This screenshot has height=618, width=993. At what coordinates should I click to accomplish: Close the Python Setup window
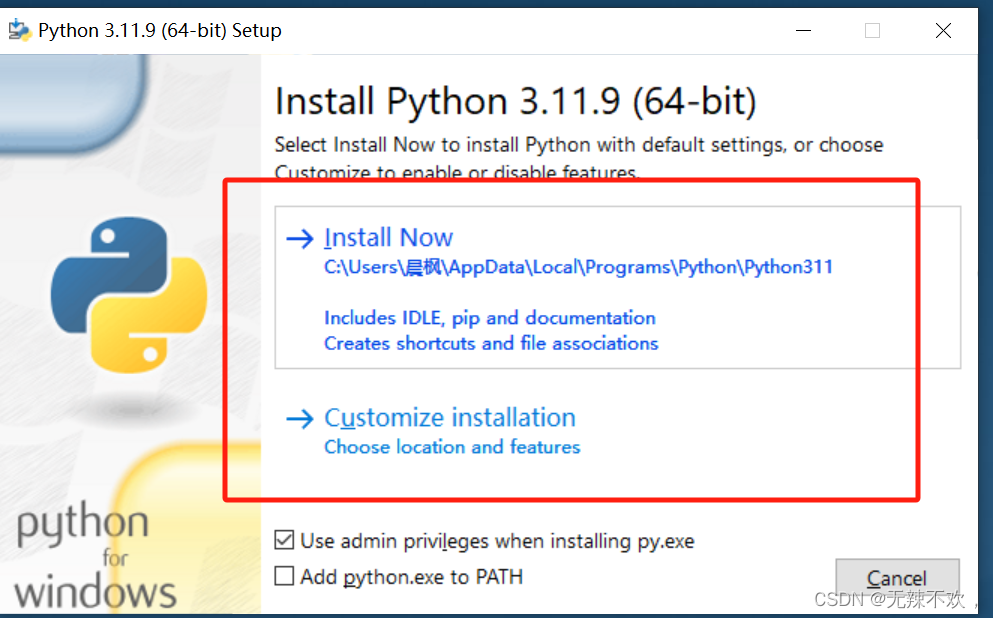(x=943, y=30)
